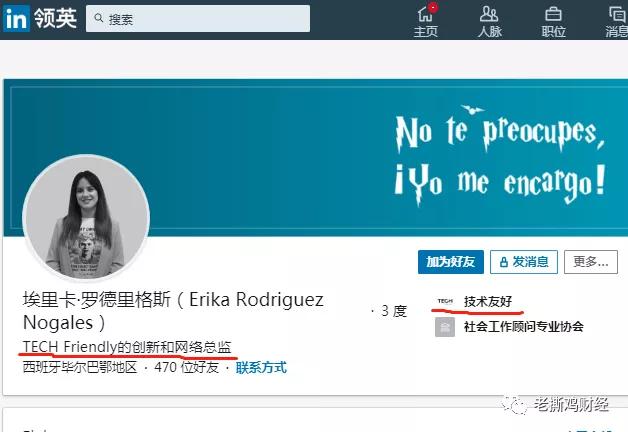The height and width of the screenshot is (432, 628).
Task: Click the search magnifier icon
Action: click(x=99, y=18)
